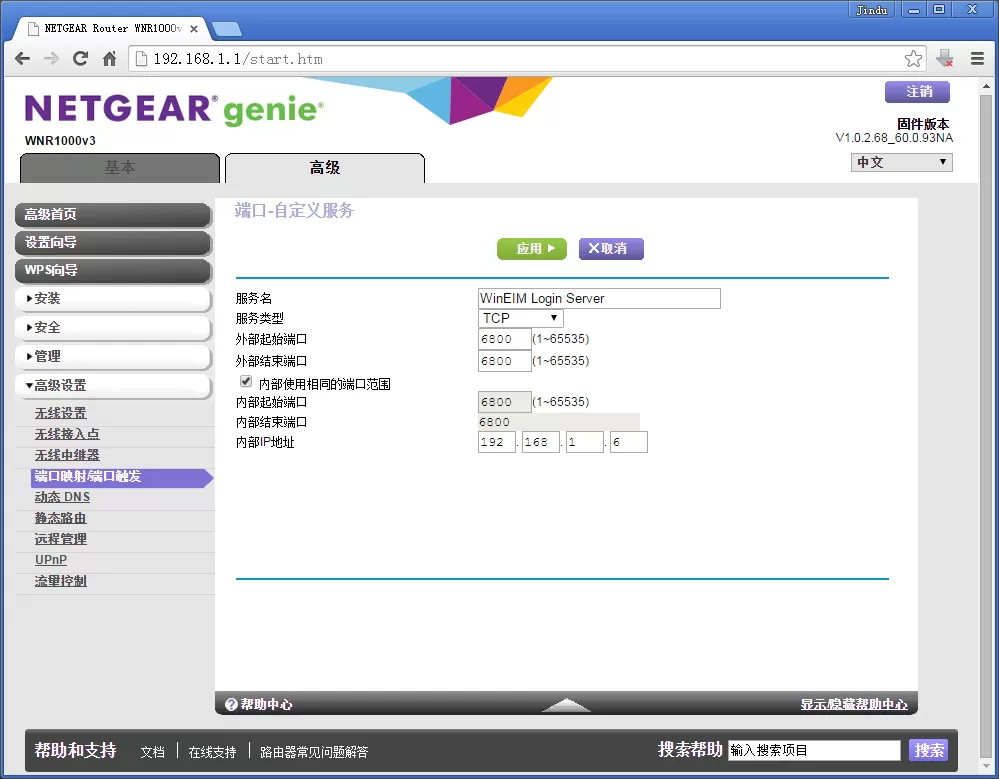Open the TCP service type dropdown
This screenshot has height=779, width=999.
coord(521,318)
